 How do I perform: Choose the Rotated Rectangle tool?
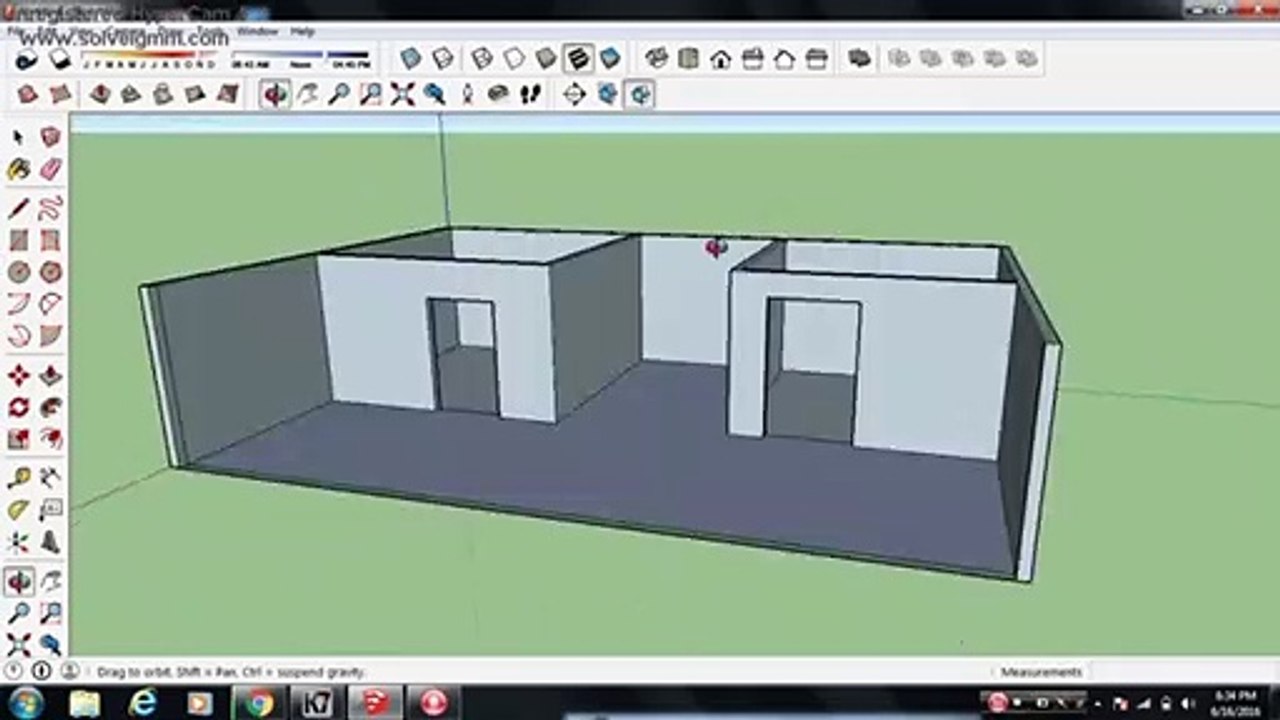50,240
